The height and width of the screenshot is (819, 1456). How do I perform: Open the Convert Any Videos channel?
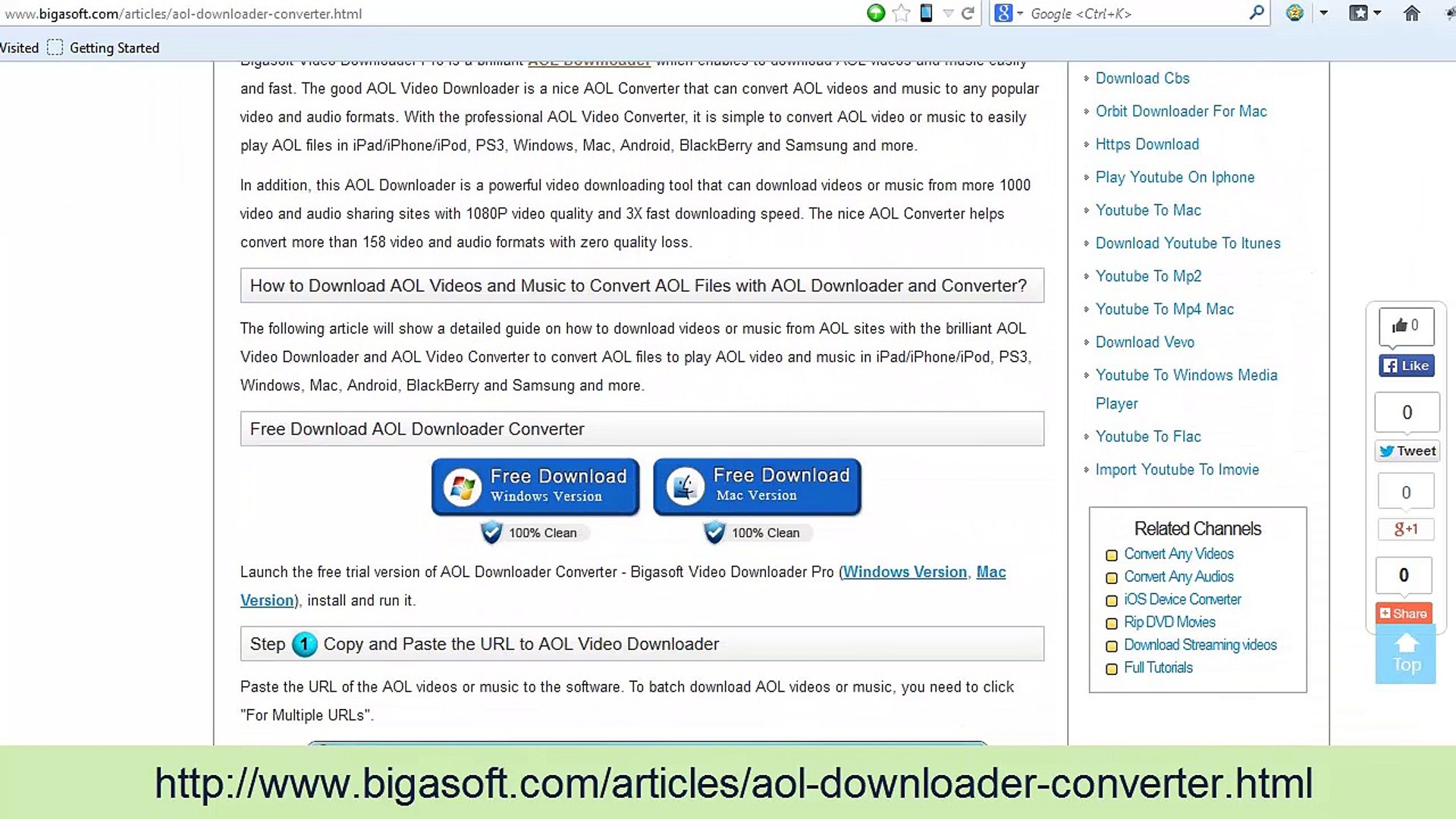(x=1178, y=554)
